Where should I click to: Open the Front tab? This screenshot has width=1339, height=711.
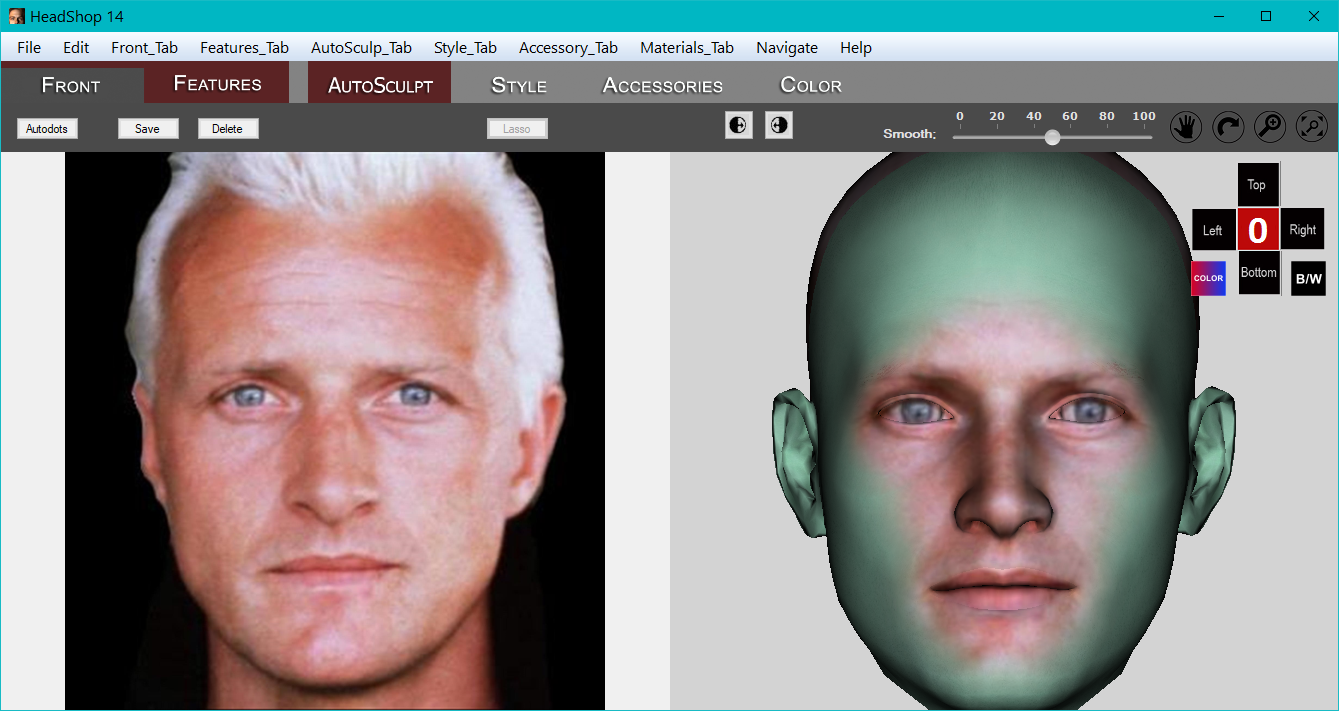(71, 85)
